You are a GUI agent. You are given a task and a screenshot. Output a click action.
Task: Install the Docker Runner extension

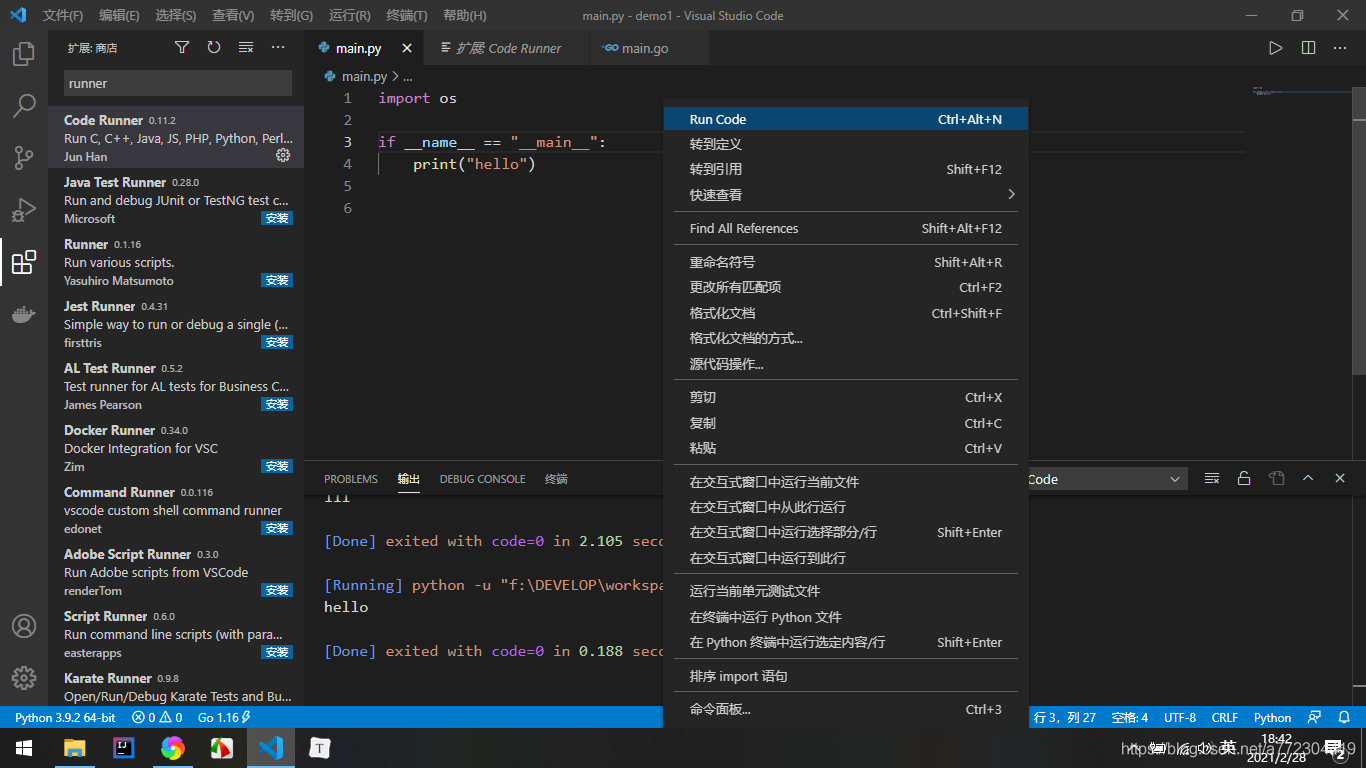click(x=277, y=466)
